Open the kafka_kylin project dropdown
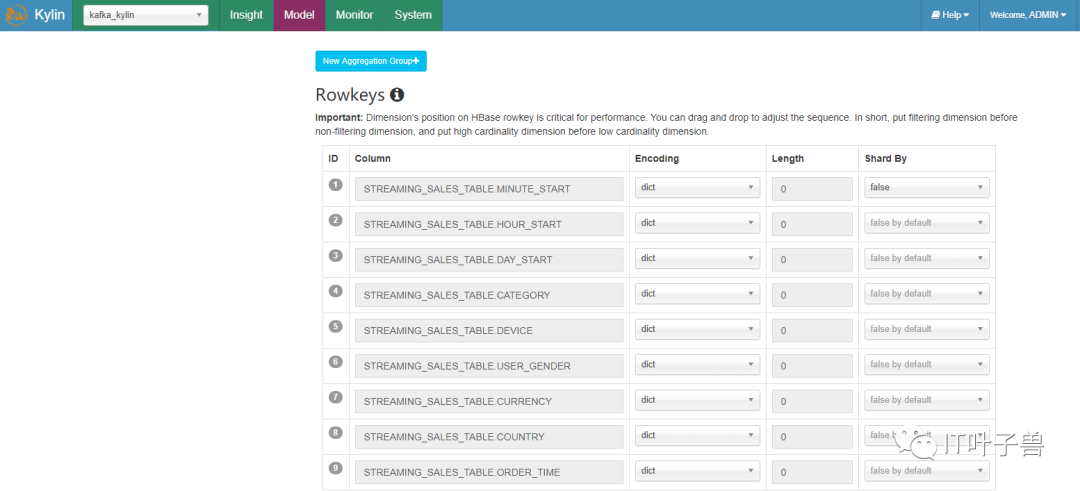The width and height of the screenshot is (1080, 491). 146,15
